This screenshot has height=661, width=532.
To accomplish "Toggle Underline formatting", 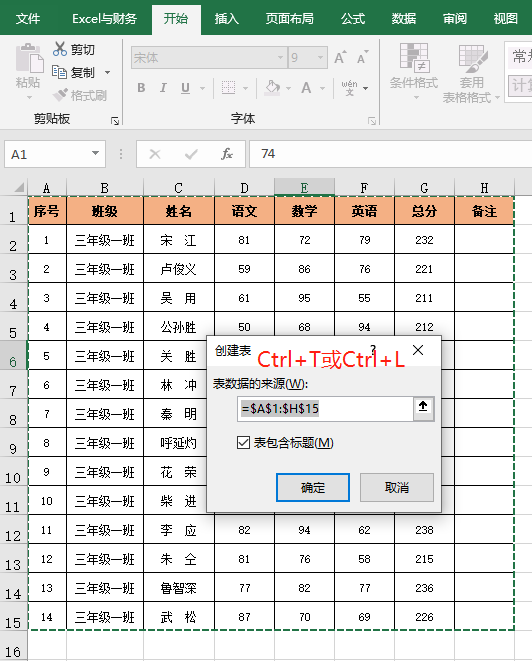I will pyautogui.click(x=185, y=88).
